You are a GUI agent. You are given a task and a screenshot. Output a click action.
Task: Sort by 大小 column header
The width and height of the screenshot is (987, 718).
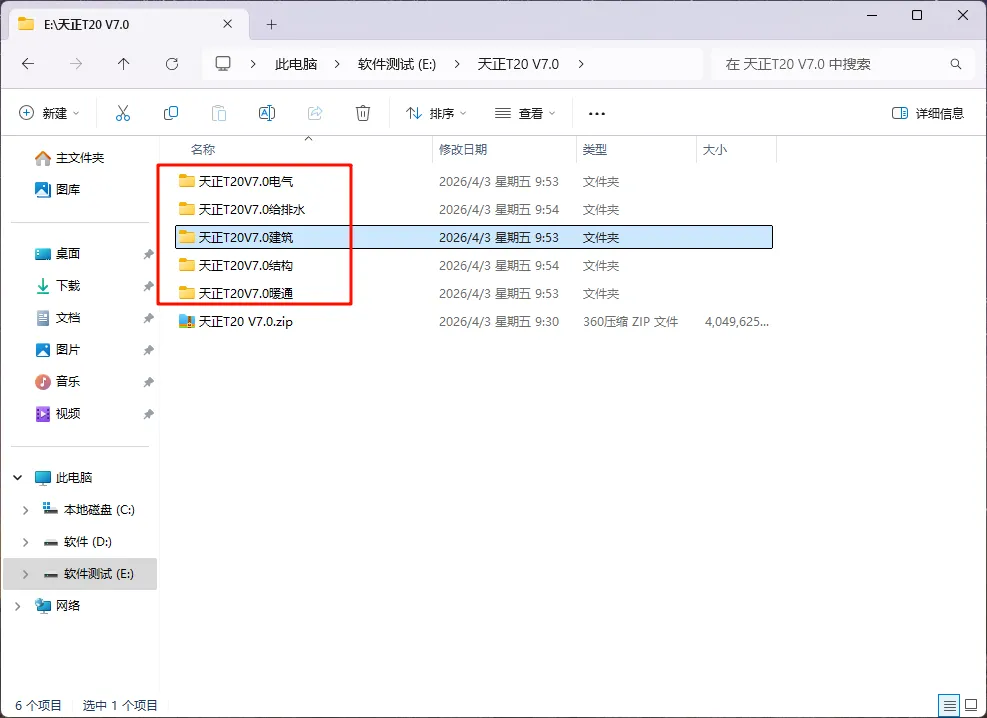pos(714,150)
